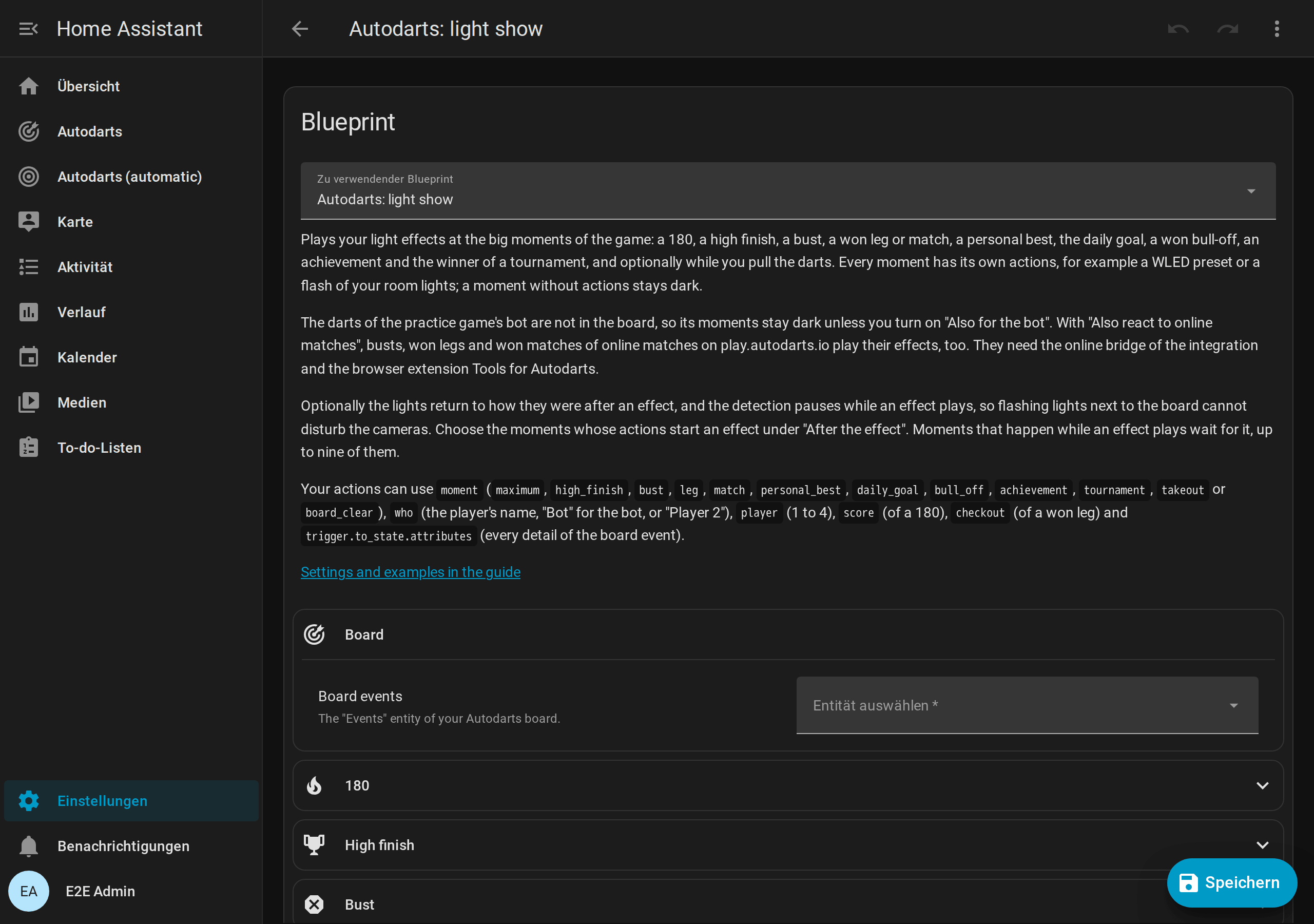The width and height of the screenshot is (1314, 924).
Task: Open the Zu verwendender Blueprint dropdown
Action: [788, 190]
